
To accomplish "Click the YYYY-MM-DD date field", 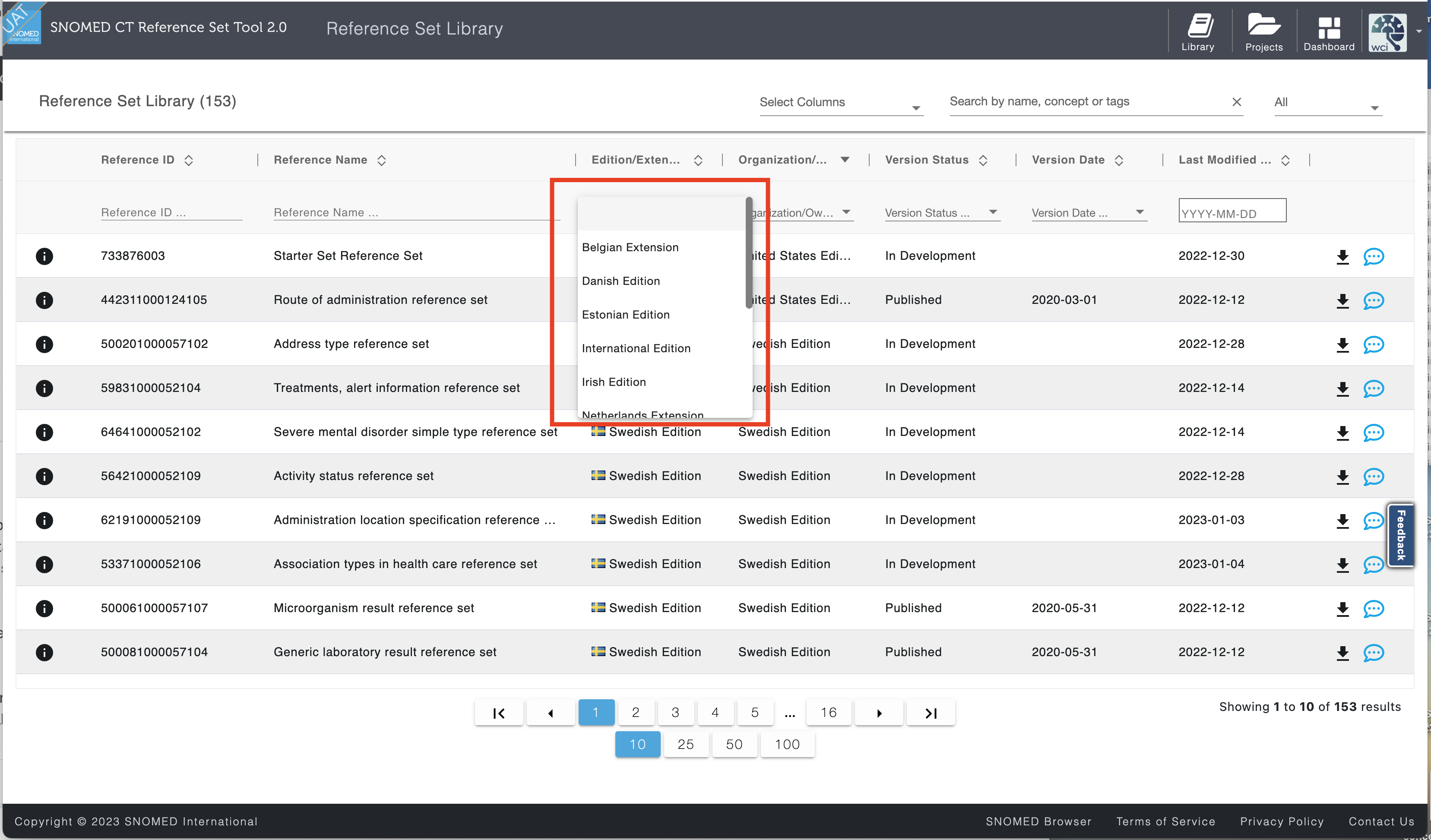I will coord(1232,211).
